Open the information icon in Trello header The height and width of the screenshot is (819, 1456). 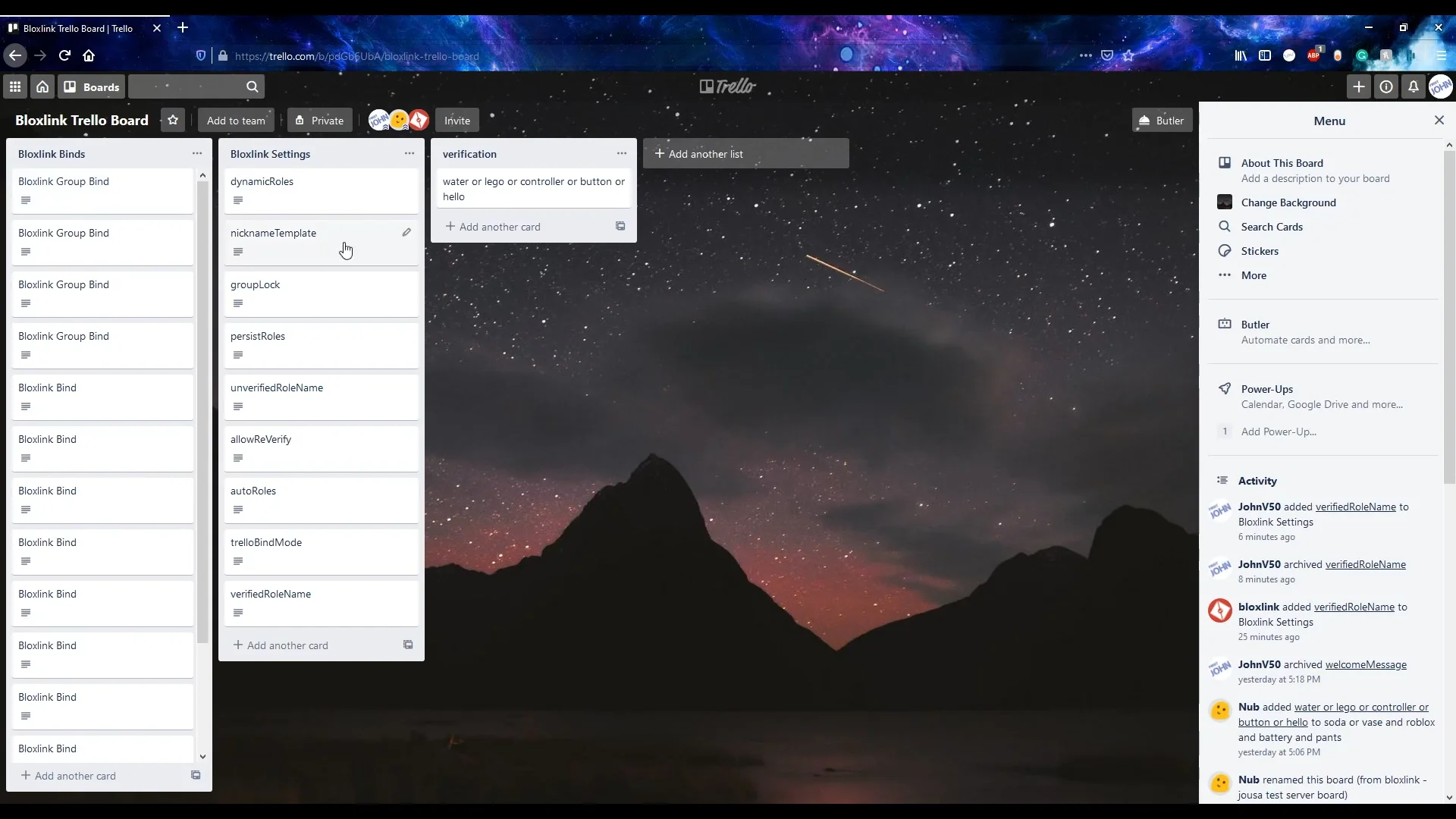coord(1386,87)
